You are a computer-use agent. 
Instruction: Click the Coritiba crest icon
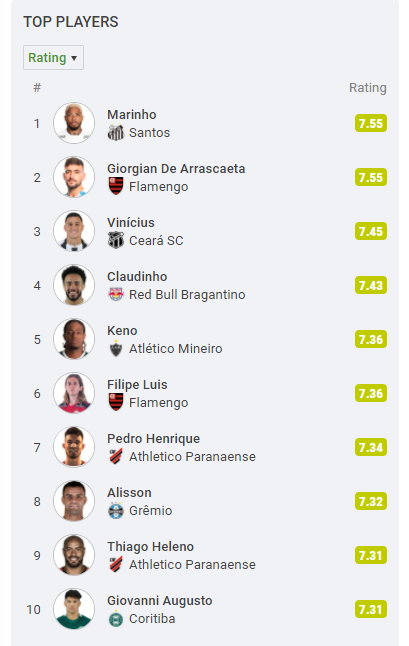pyautogui.click(x=116, y=619)
